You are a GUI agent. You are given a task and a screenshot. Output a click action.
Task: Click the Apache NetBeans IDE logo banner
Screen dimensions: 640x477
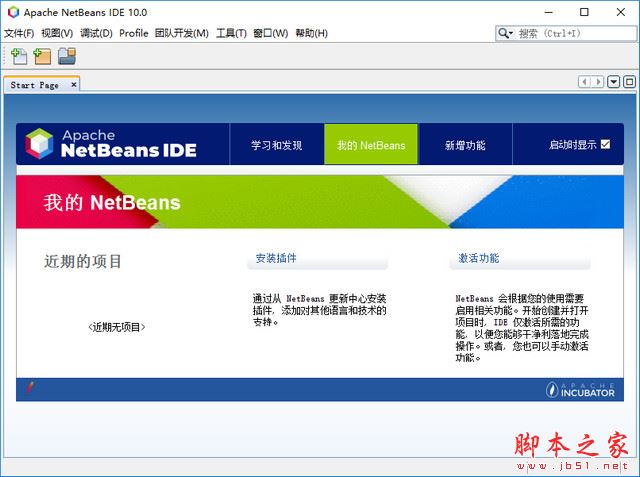click(111, 144)
